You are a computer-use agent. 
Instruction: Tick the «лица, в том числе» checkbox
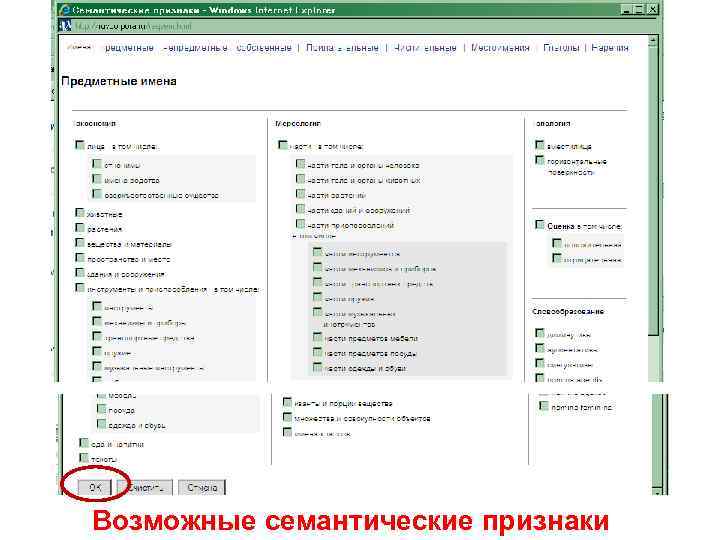pos(80,145)
